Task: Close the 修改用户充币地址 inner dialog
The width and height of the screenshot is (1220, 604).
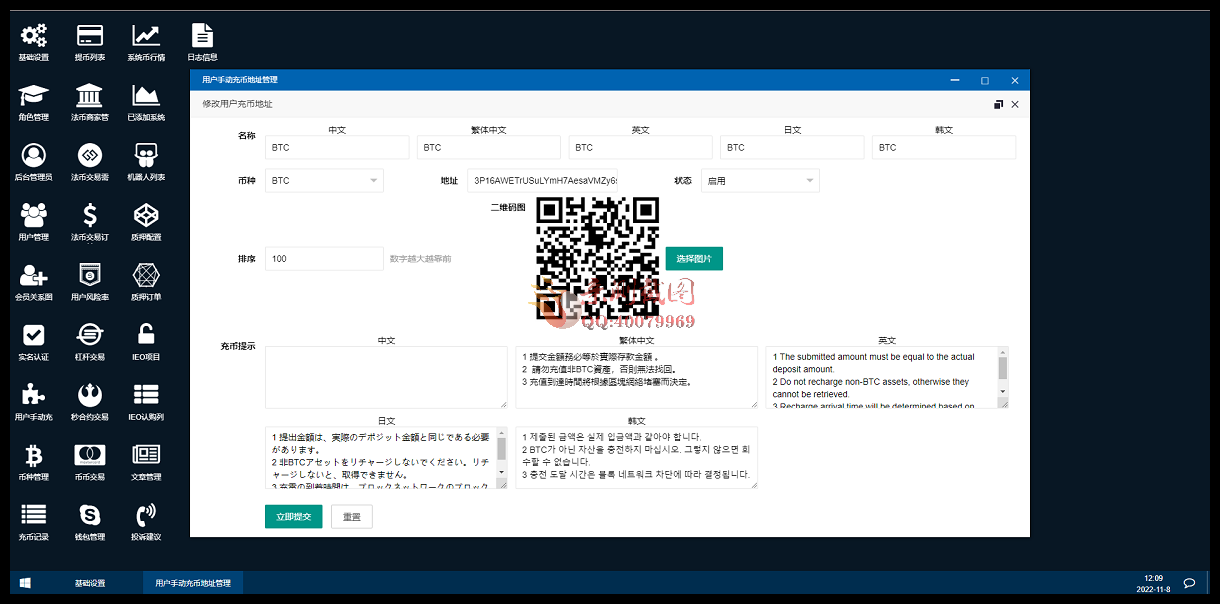Action: pos(1015,104)
